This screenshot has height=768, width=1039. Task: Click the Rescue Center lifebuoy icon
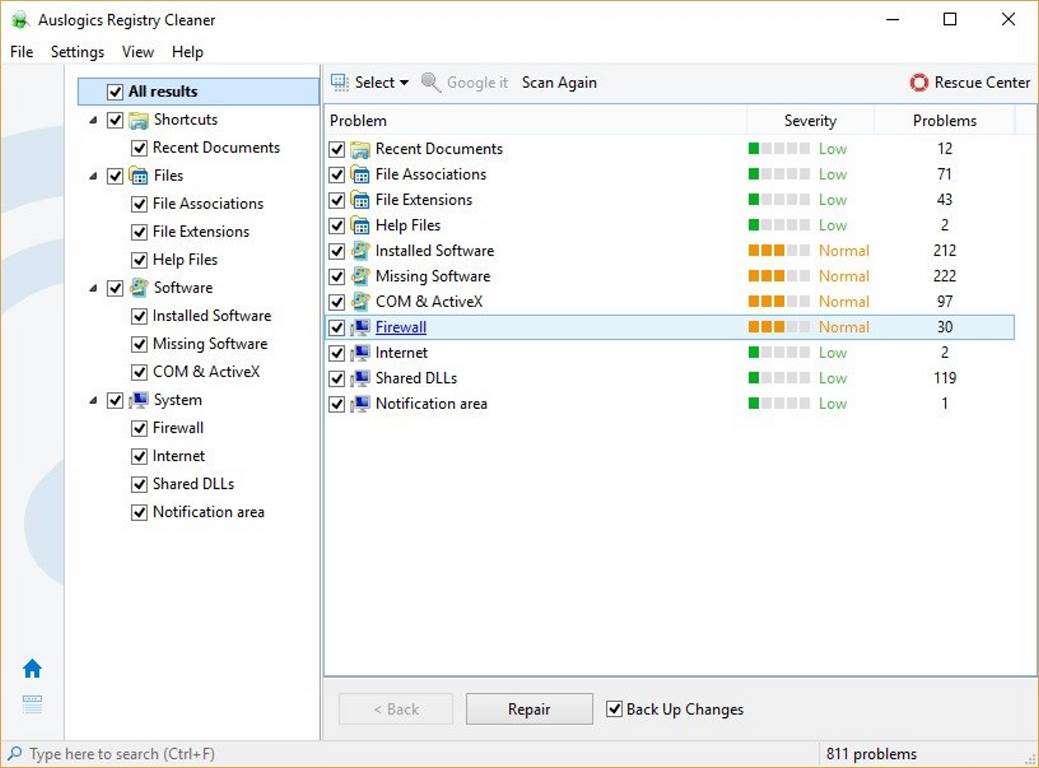919,83
